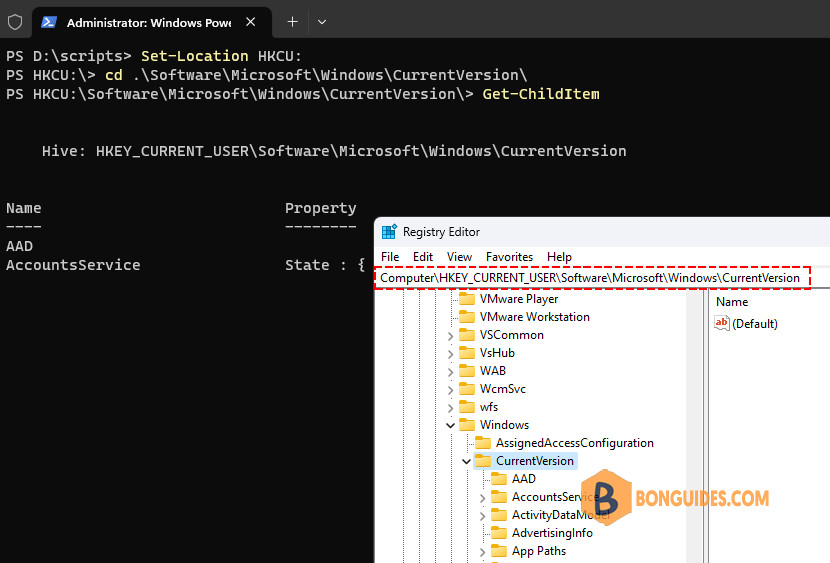
Task: Expand the App Paths key
Action: pos(482,552)
